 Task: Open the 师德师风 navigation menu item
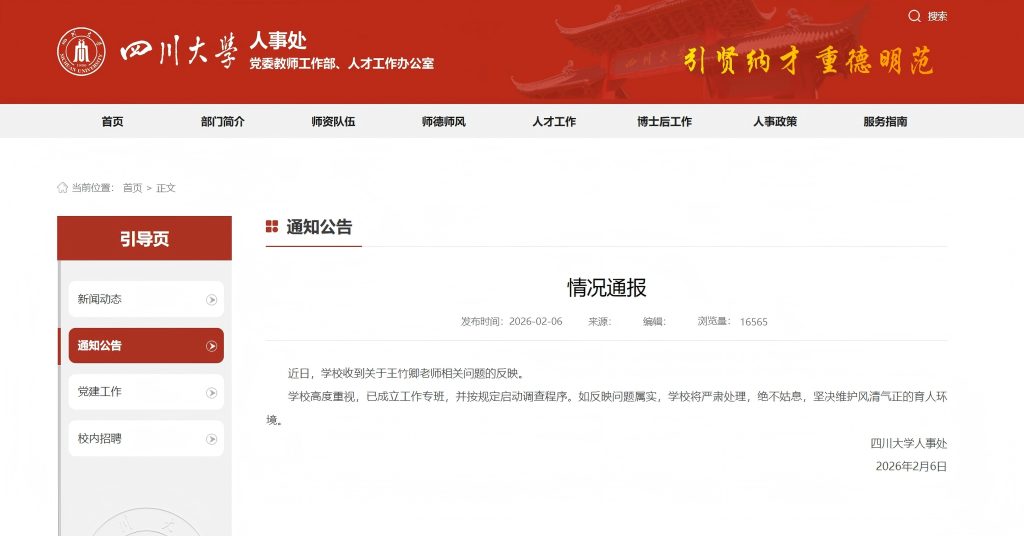(443, 121)
